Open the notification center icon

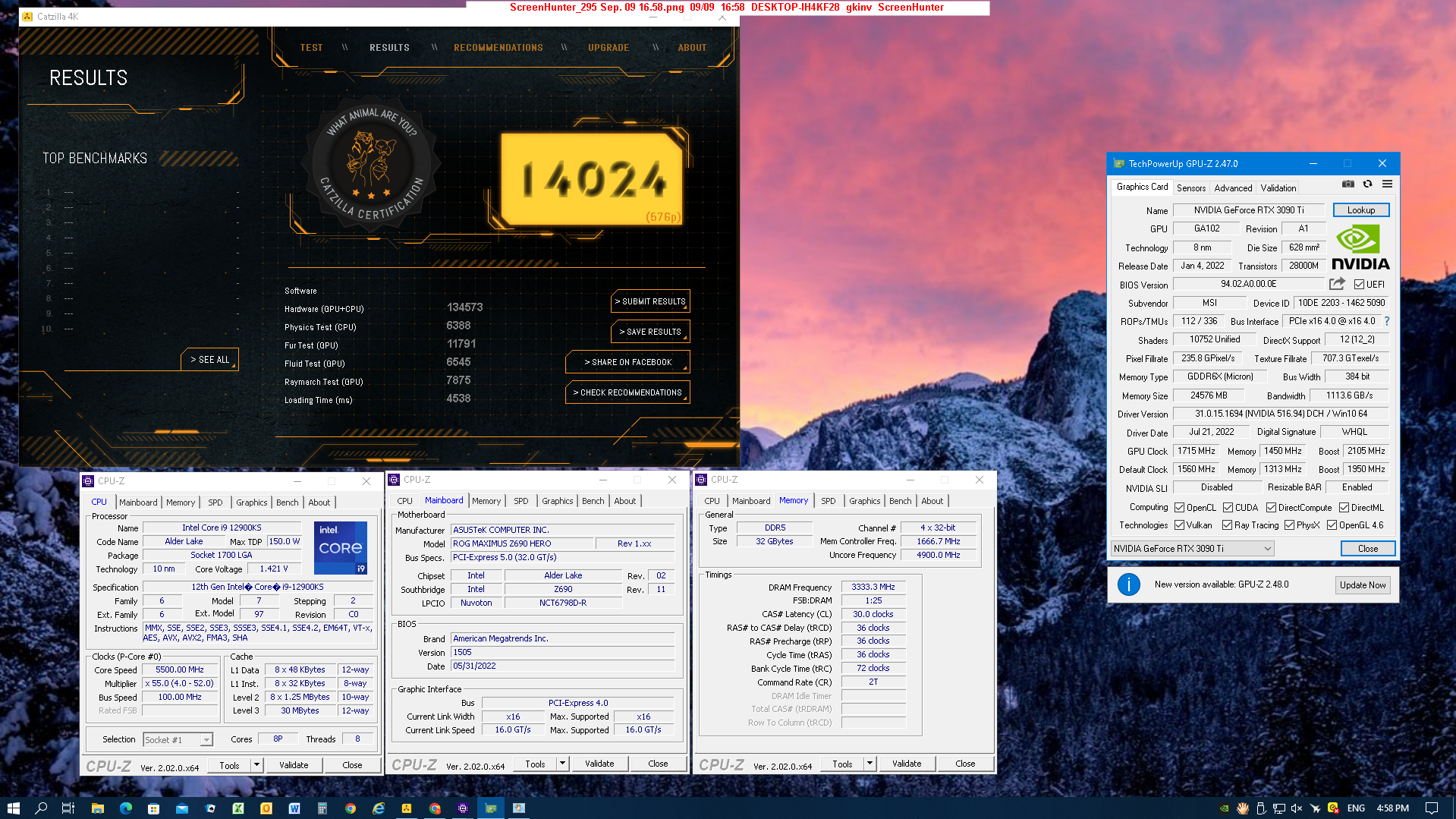point(1431,808)
